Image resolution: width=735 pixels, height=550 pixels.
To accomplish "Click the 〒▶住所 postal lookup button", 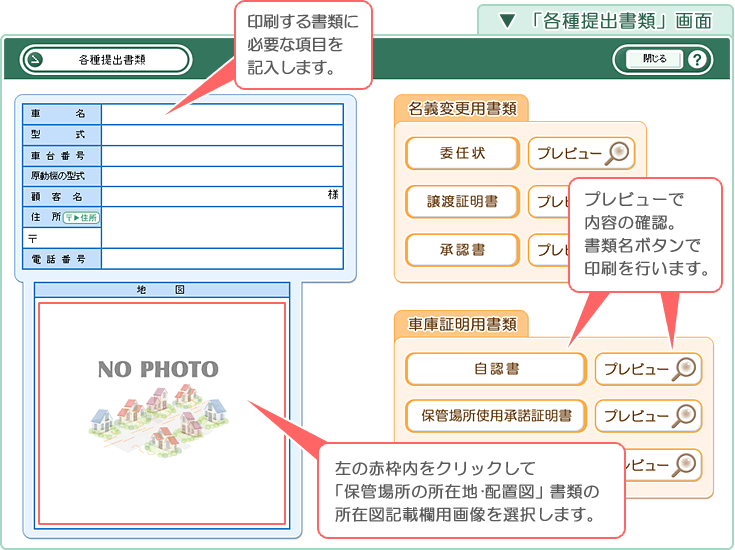I will [x=81, y=218].
